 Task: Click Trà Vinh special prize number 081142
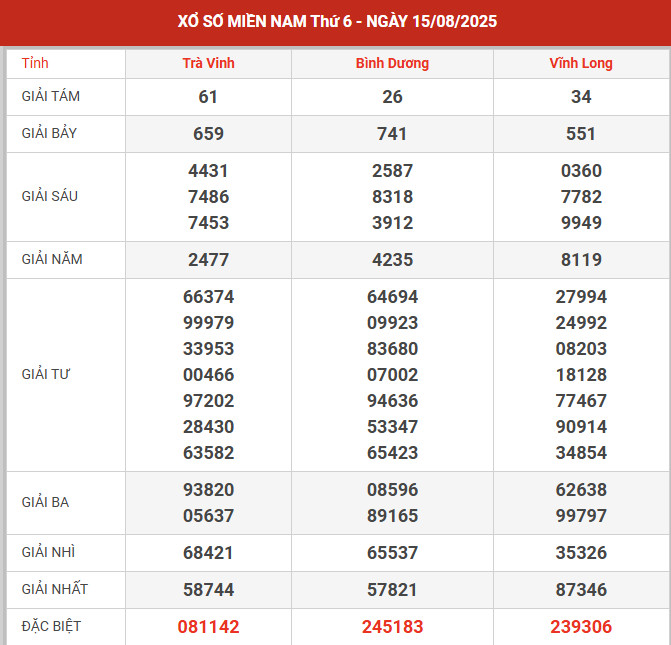[208, 627]
